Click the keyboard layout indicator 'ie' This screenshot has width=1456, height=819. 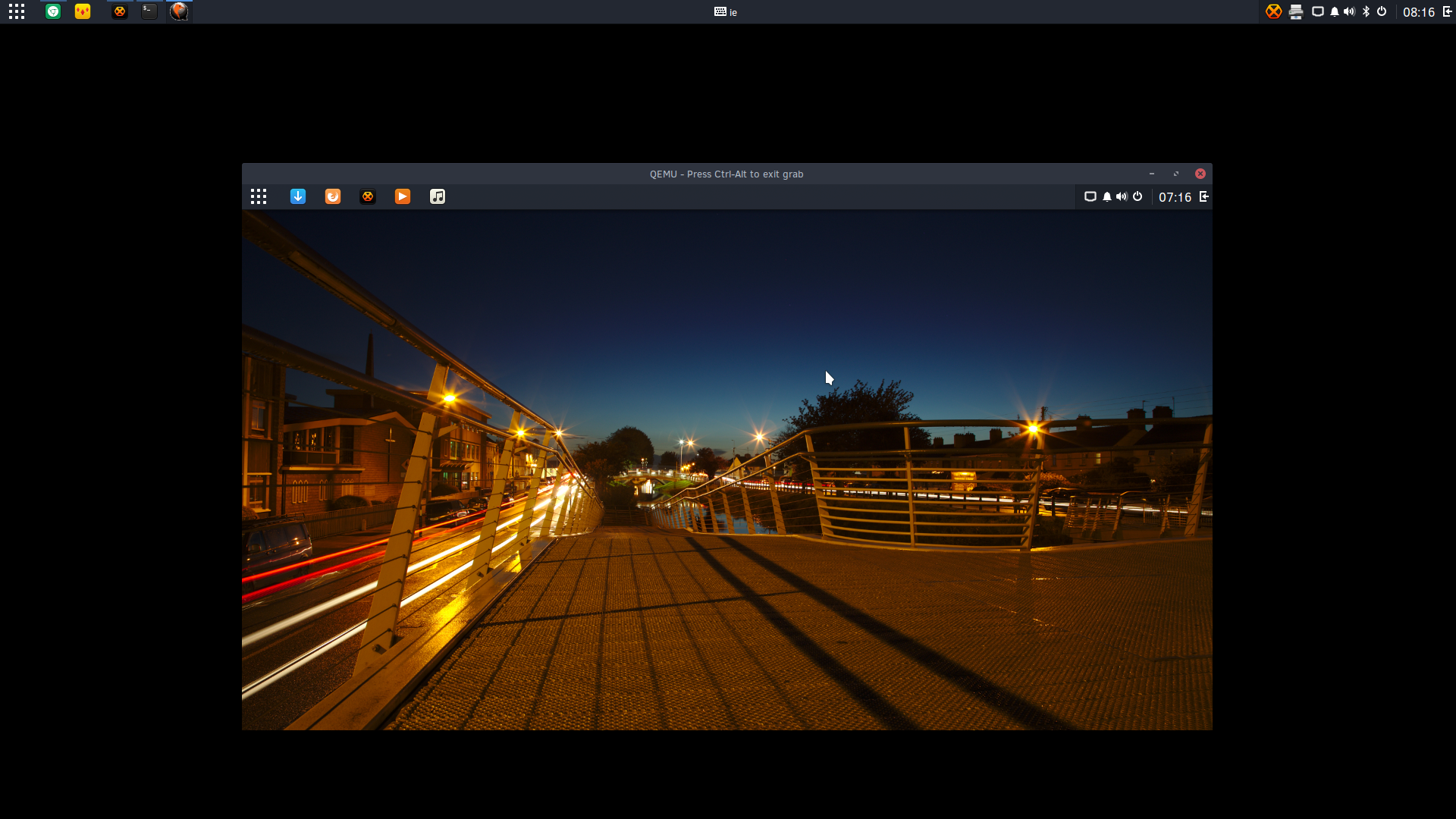[726, 12]
